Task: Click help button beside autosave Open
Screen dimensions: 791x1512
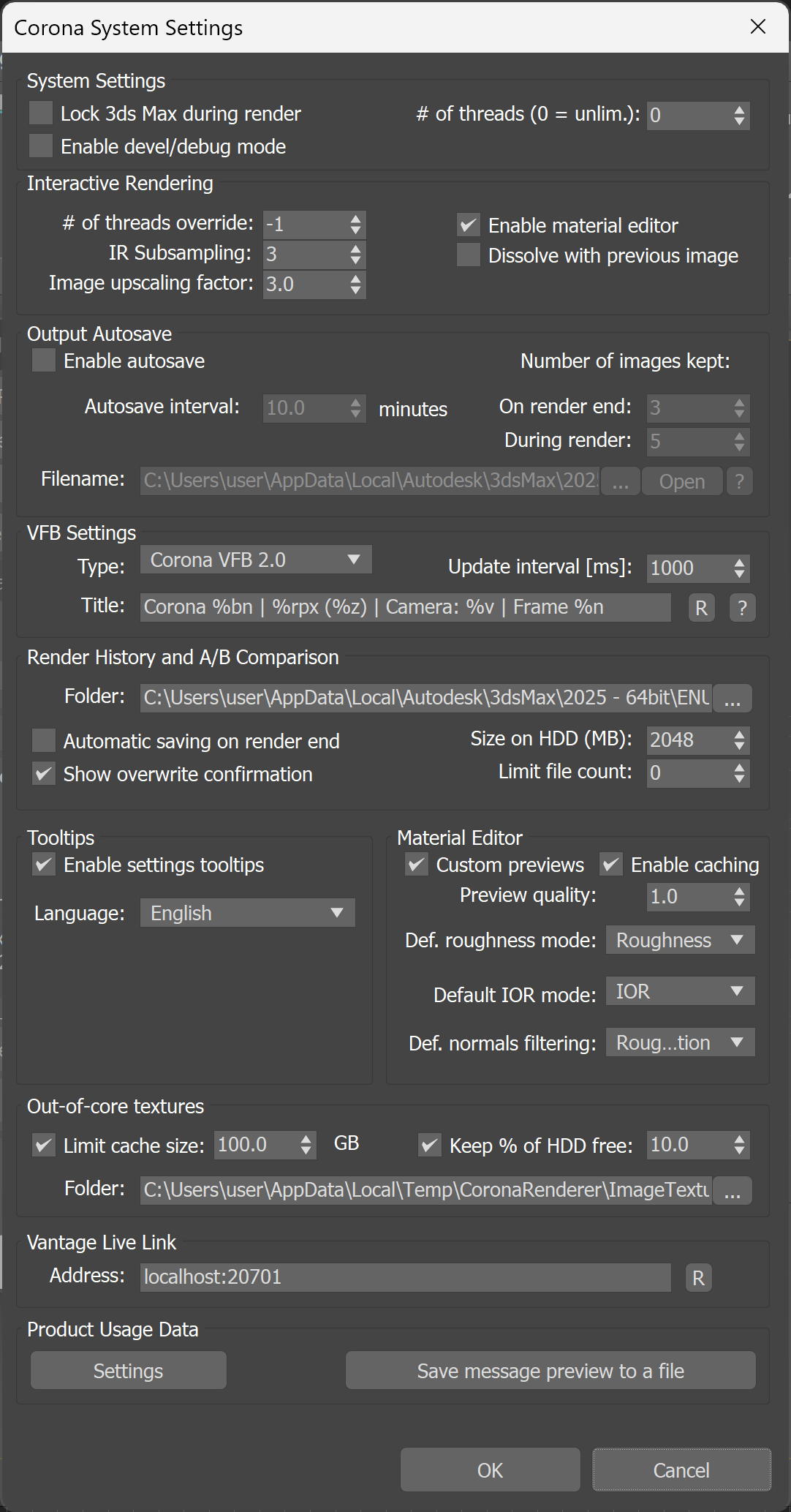Action: click(x=740, y=481)
